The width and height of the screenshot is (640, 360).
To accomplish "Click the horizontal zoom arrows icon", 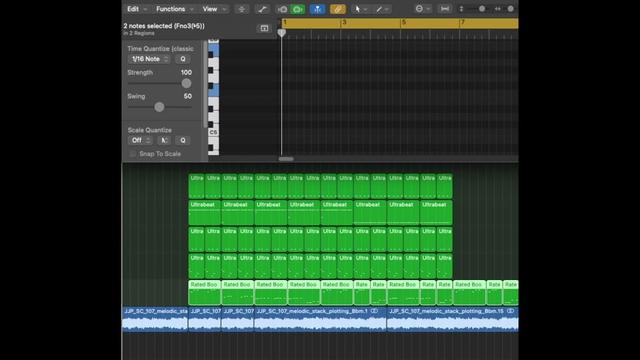I will (498, 9).
